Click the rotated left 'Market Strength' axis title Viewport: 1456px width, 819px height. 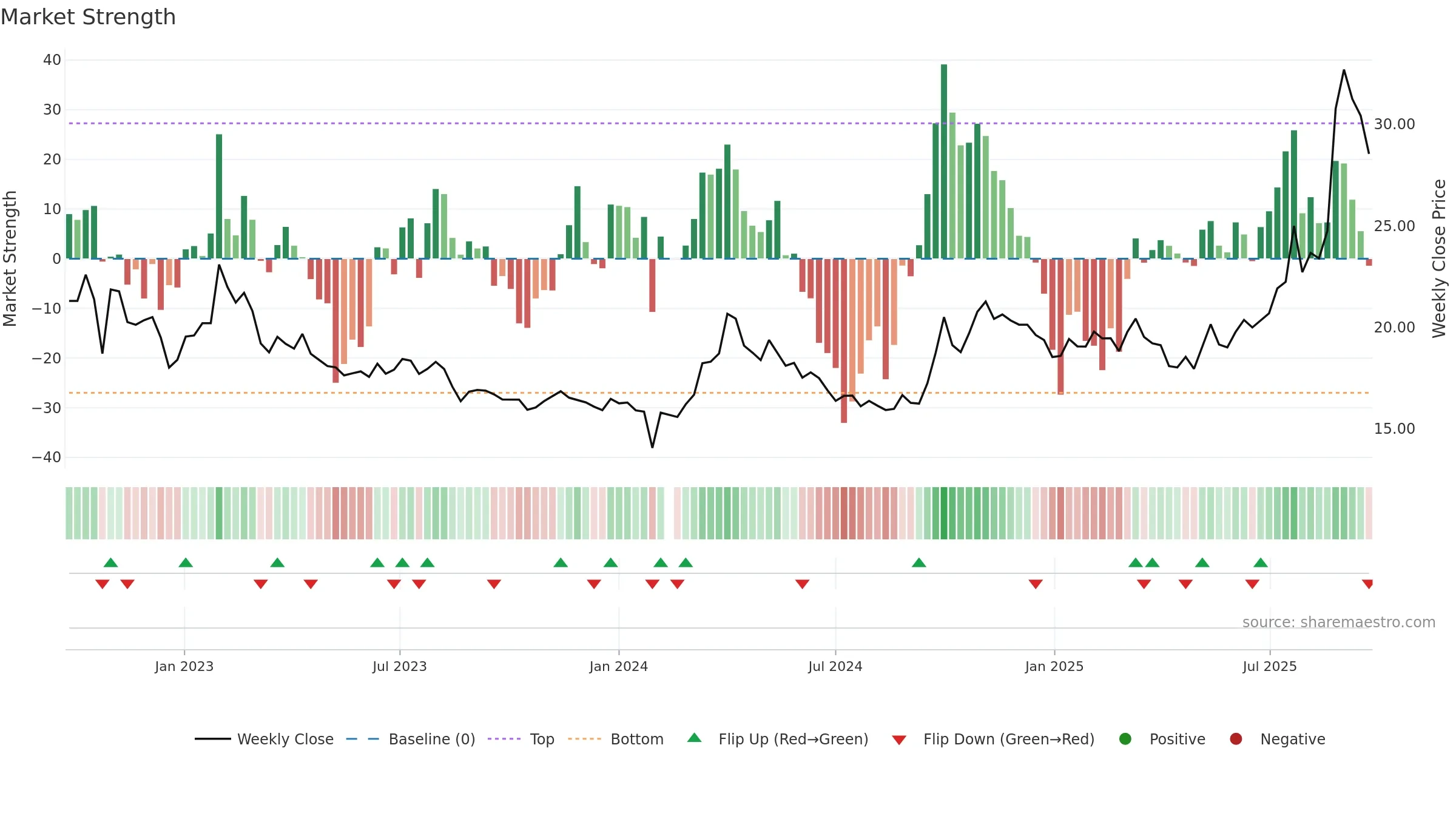click(10, 258)
